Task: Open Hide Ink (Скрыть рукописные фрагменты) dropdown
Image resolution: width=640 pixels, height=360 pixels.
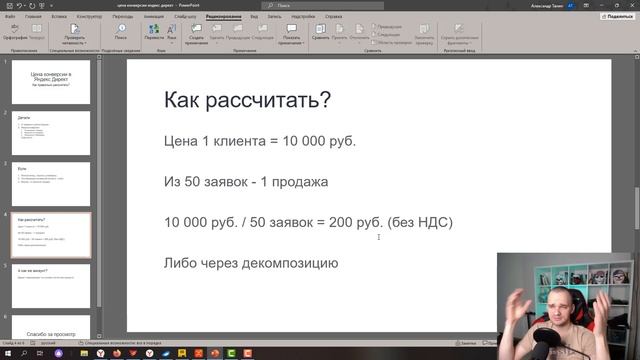Action: coord(459,34)
